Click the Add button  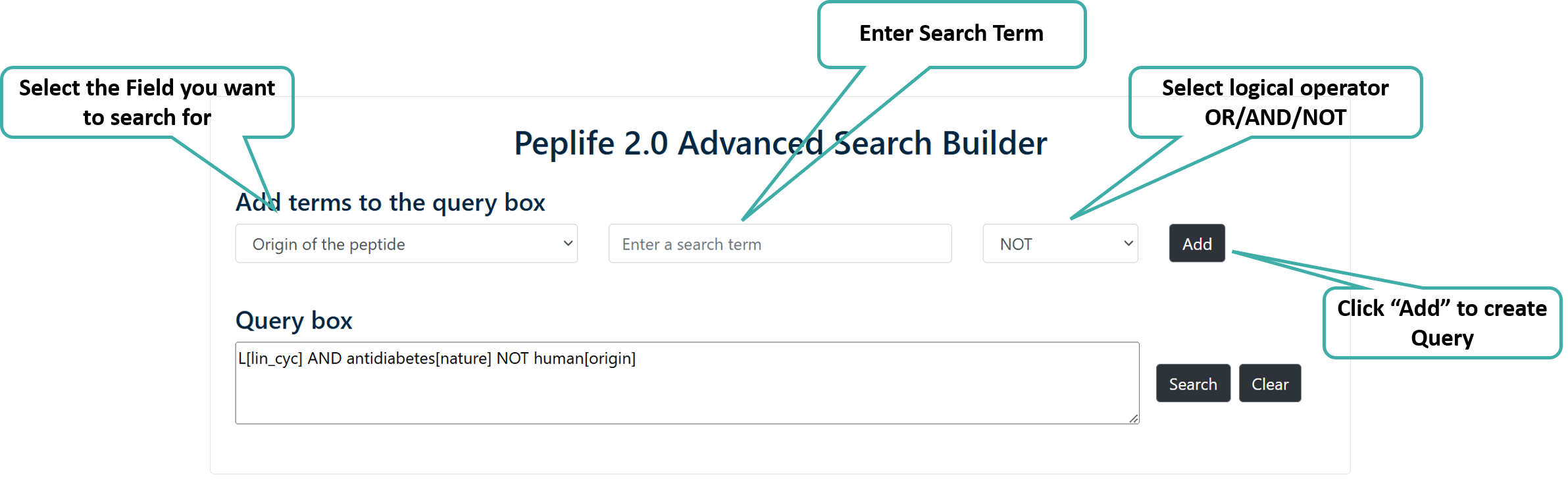pos(1196,244)
